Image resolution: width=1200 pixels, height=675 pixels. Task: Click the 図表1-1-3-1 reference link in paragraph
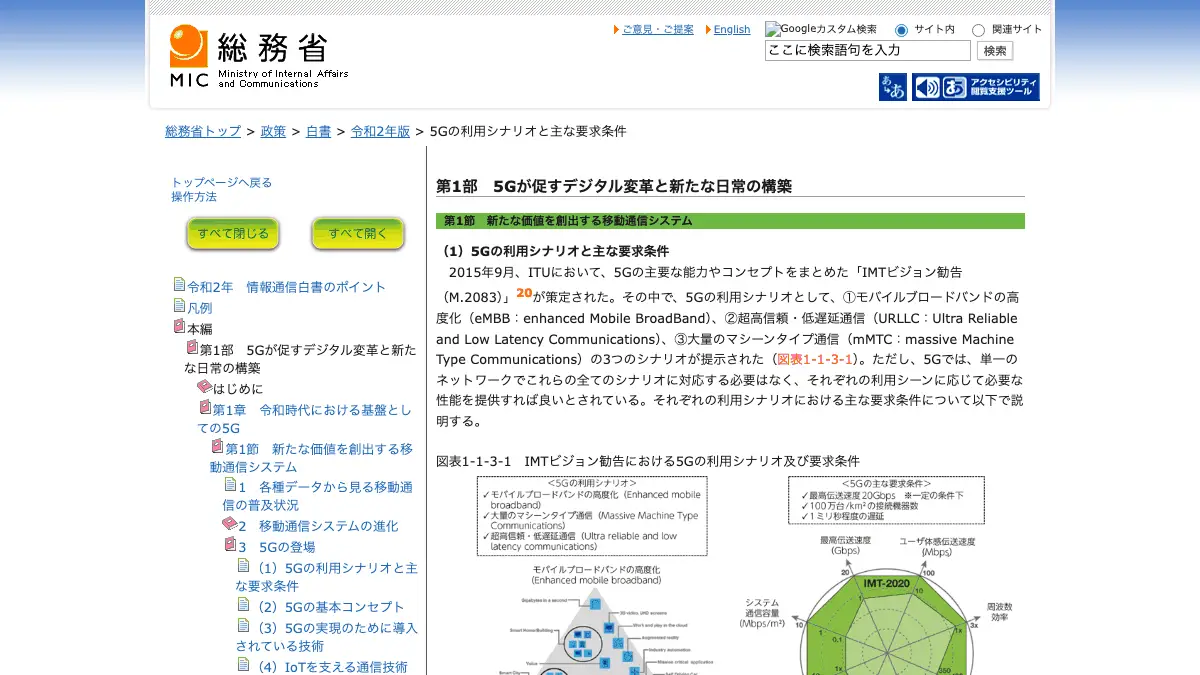[814, 359]
